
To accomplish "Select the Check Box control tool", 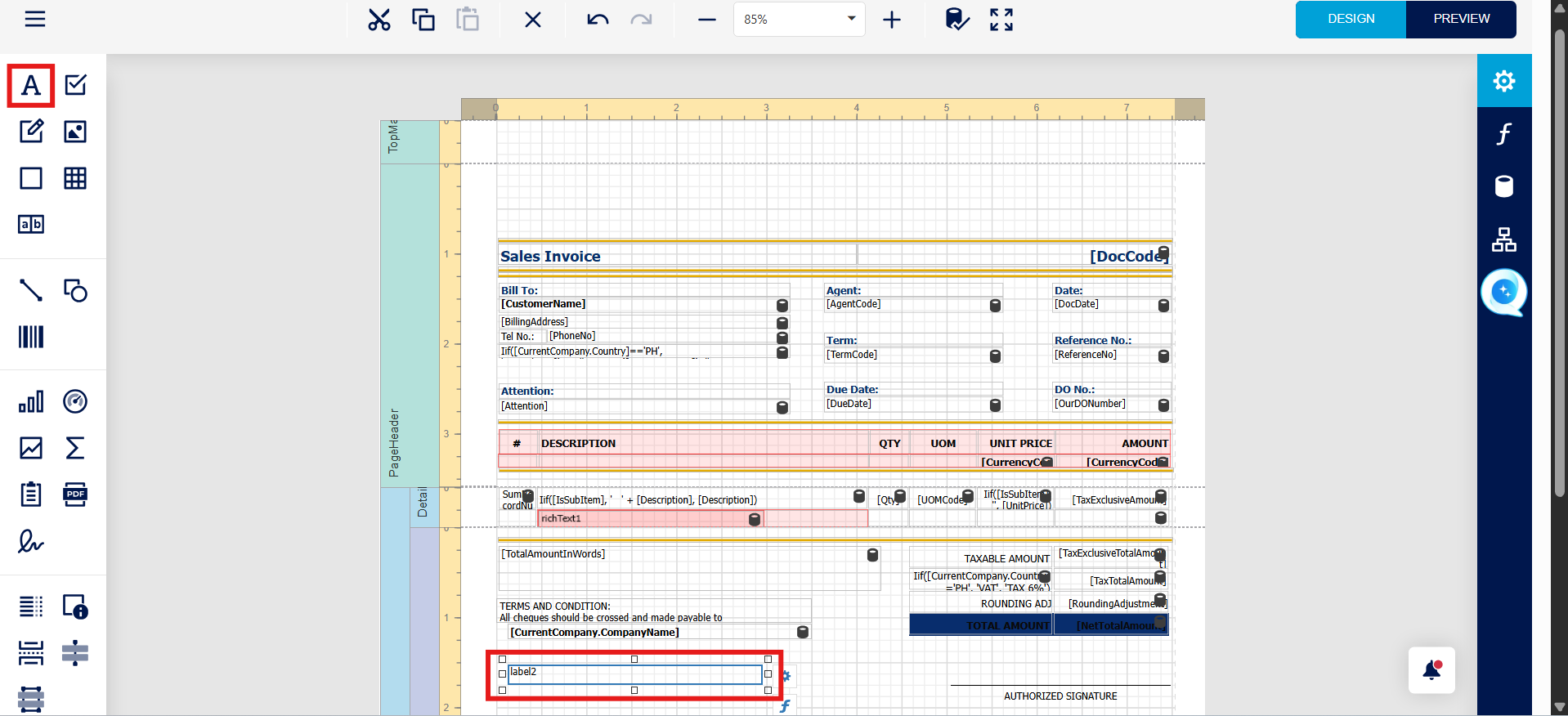I will pos(75,85).
